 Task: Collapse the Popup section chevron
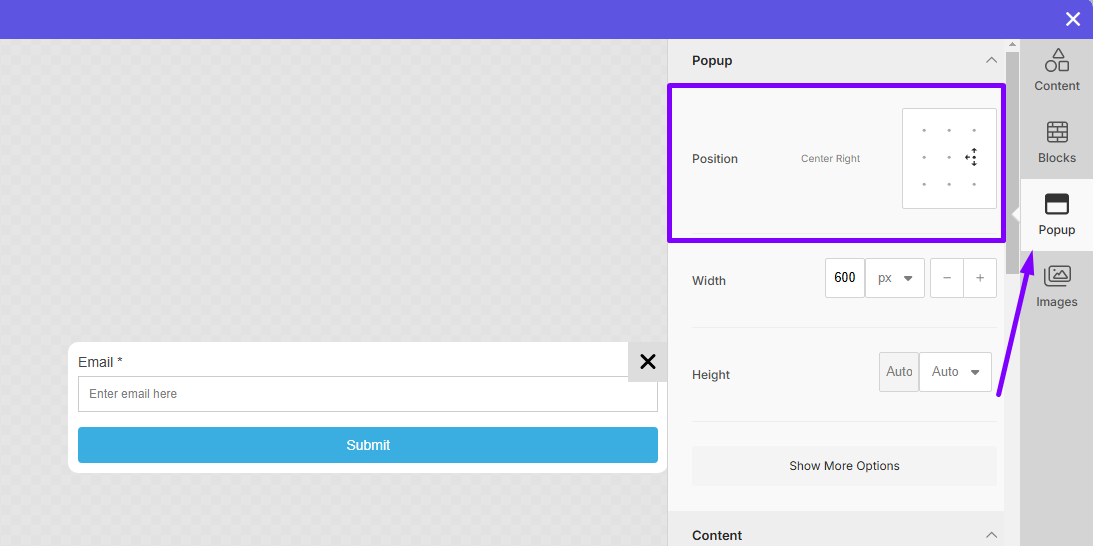991,61
